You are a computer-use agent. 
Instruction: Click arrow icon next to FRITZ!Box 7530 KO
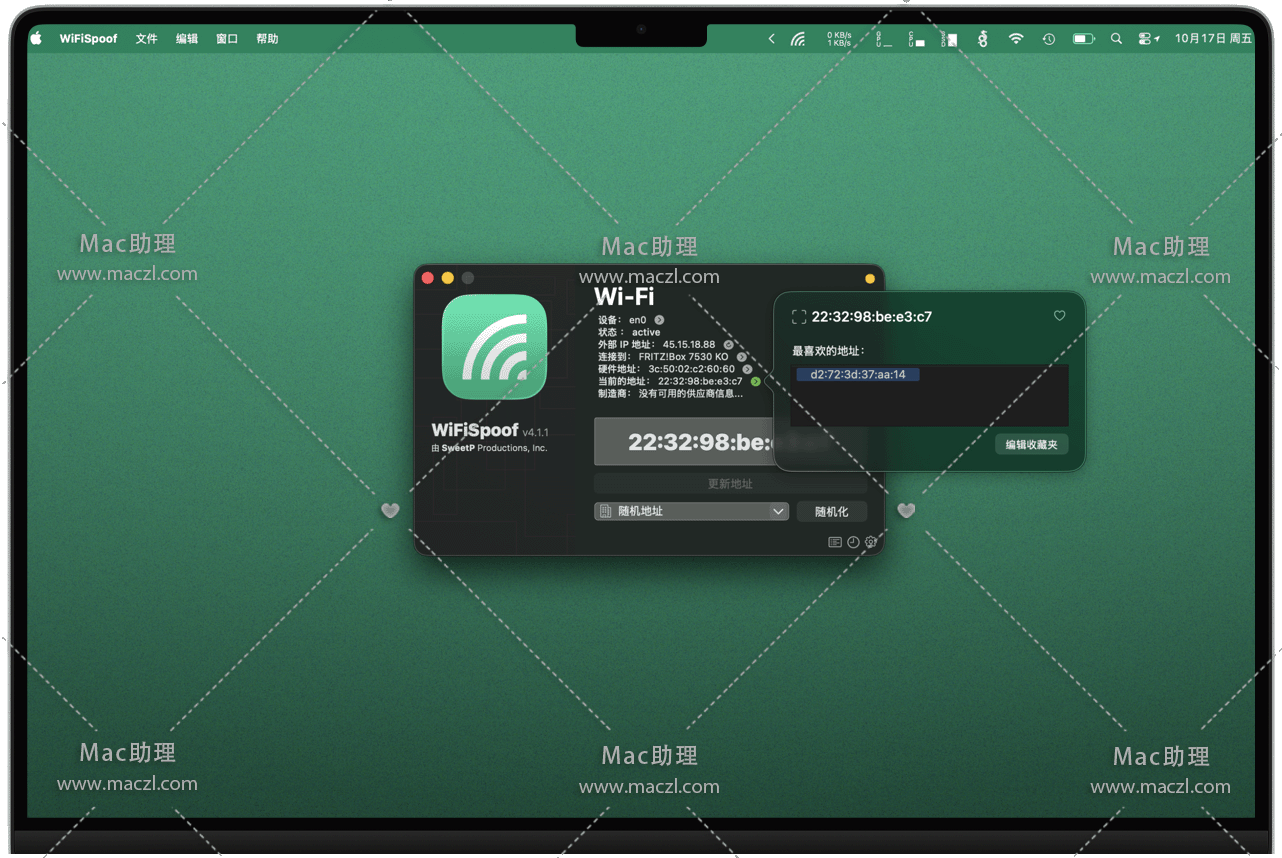(x=741, y=357)
